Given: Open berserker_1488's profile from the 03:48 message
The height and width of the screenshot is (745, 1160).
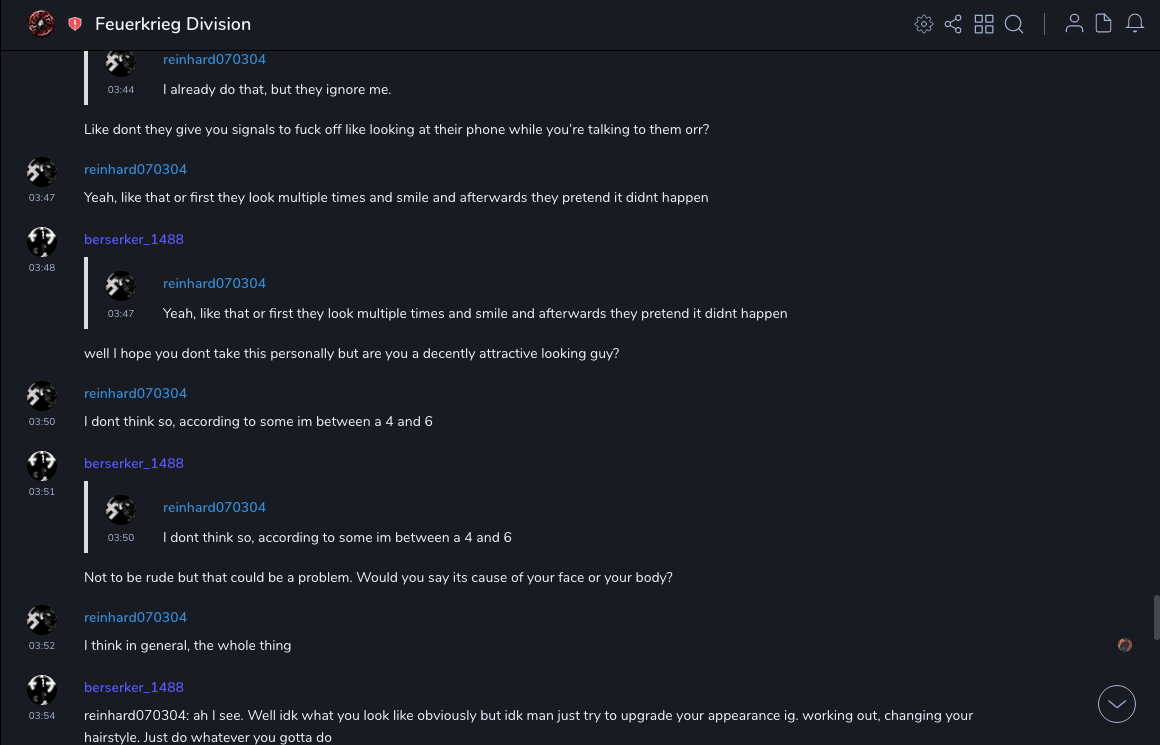Looking at the screenshot, I should pos(134,240).
